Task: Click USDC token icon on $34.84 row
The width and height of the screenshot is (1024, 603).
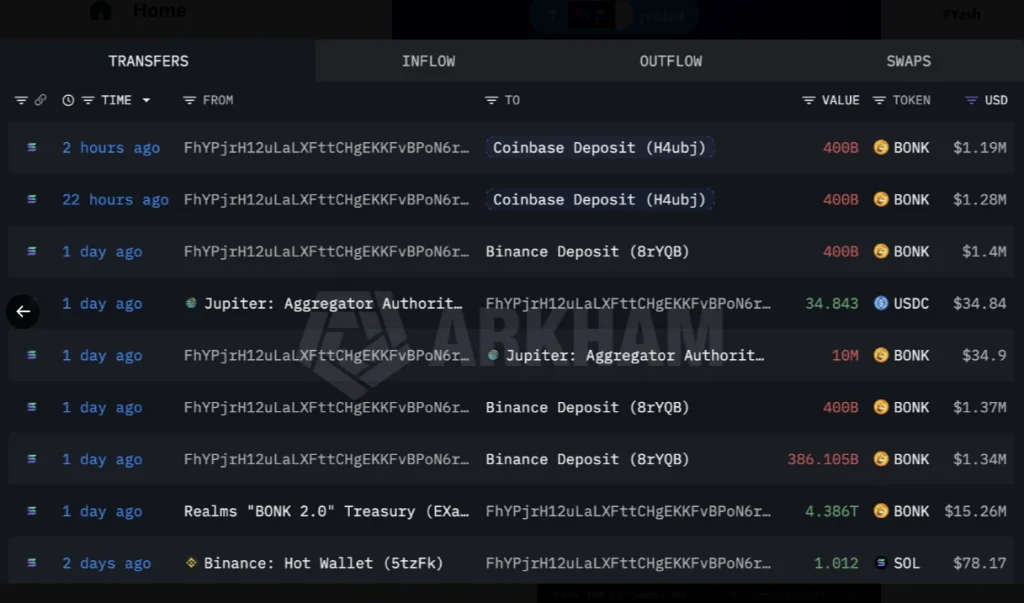Action: [881, 303]
